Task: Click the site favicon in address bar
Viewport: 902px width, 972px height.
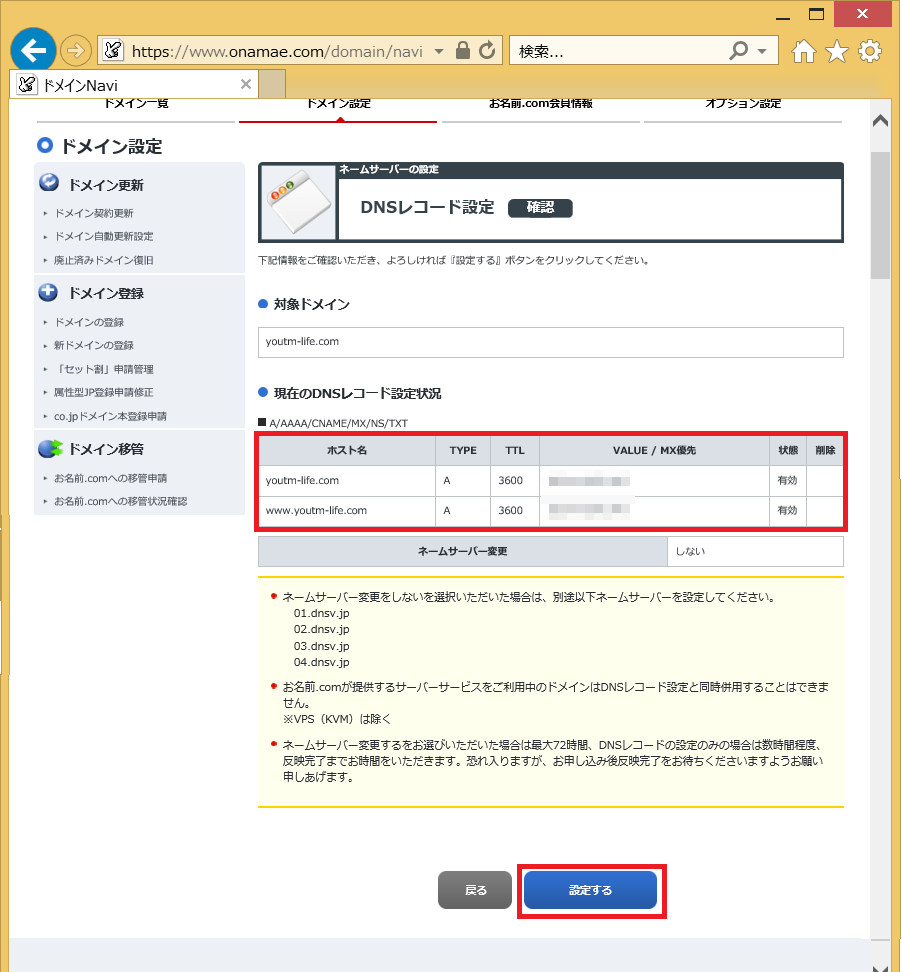Action: [x=113, y=50]
